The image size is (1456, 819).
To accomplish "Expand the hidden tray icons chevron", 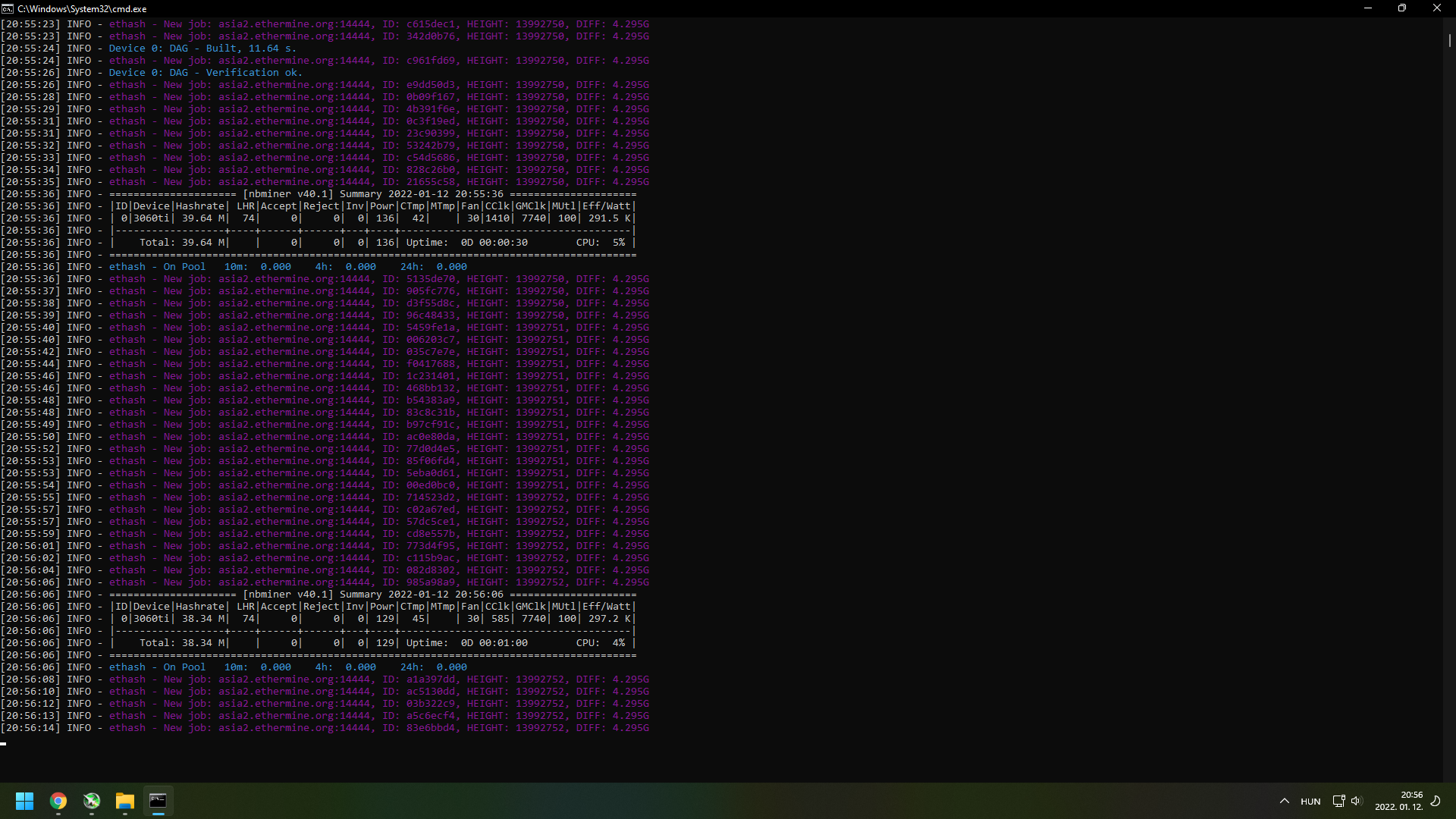I will (x=1285, y=801).
